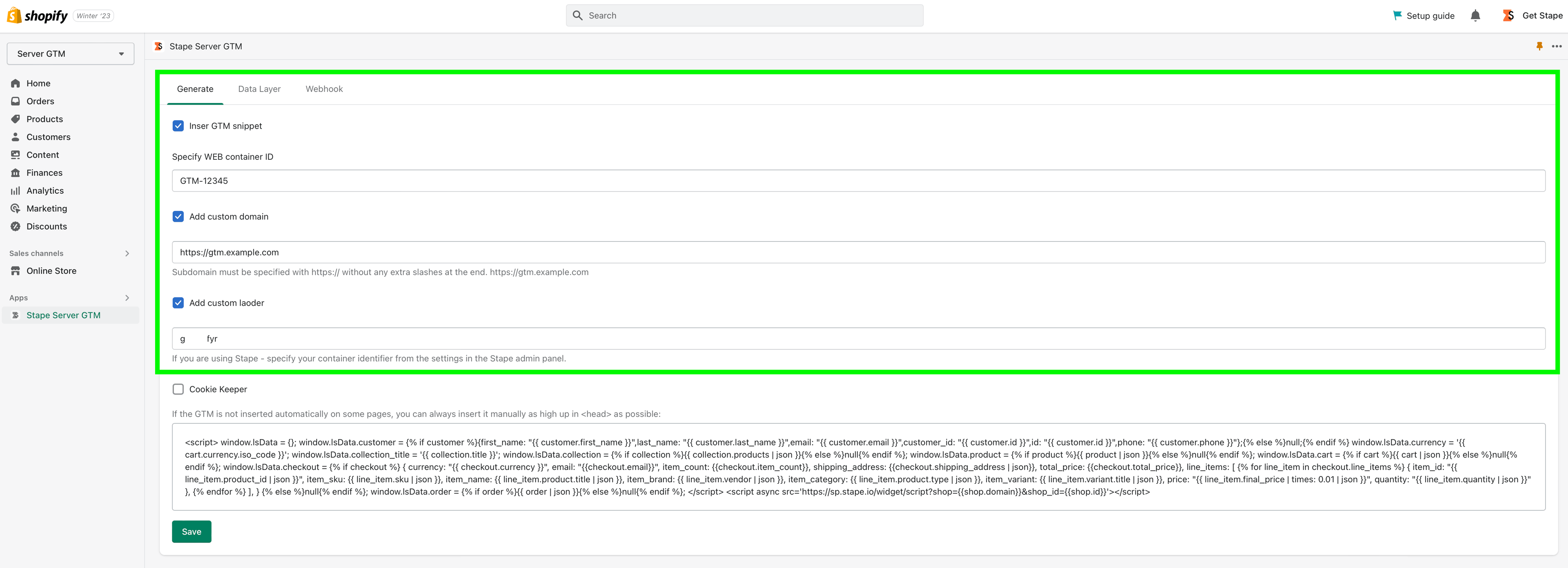The image size is (1568, 568).
Task: Click the Customers person icon
Action: pos(16,137)
